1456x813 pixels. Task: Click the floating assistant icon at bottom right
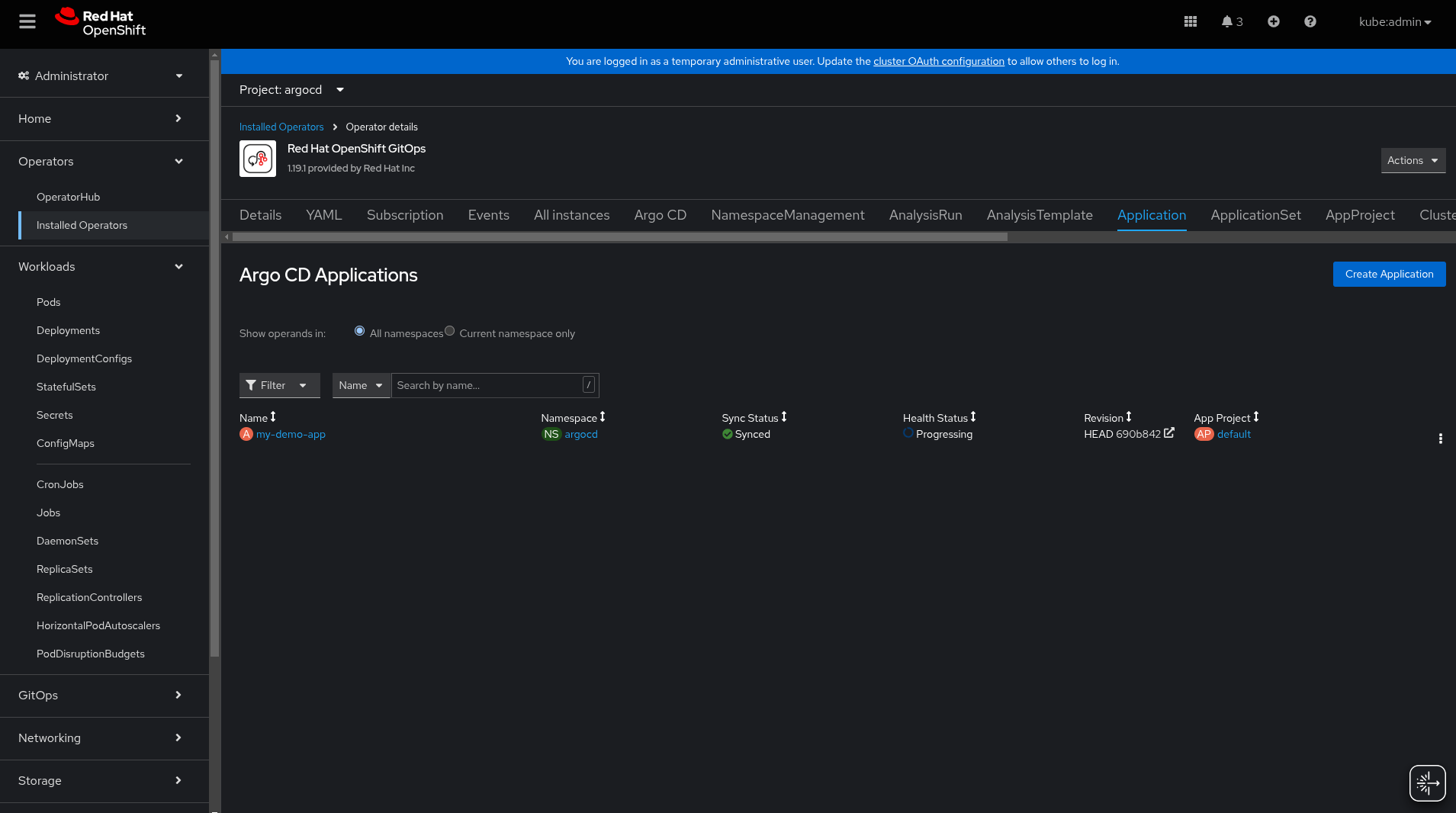coord(1427,782)
